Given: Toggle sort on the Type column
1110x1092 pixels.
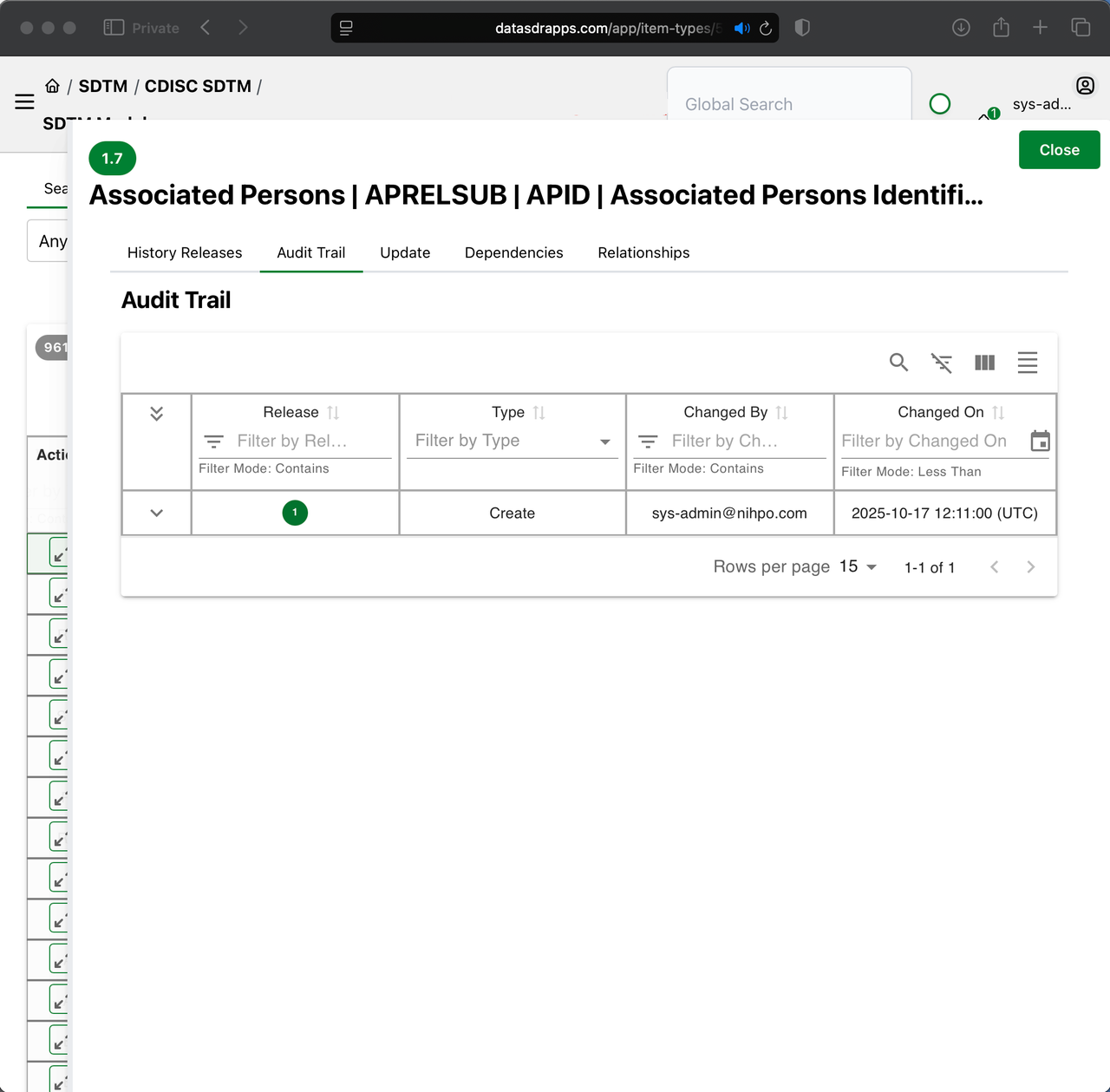Looking at the screenshot, I should [538, 412].
